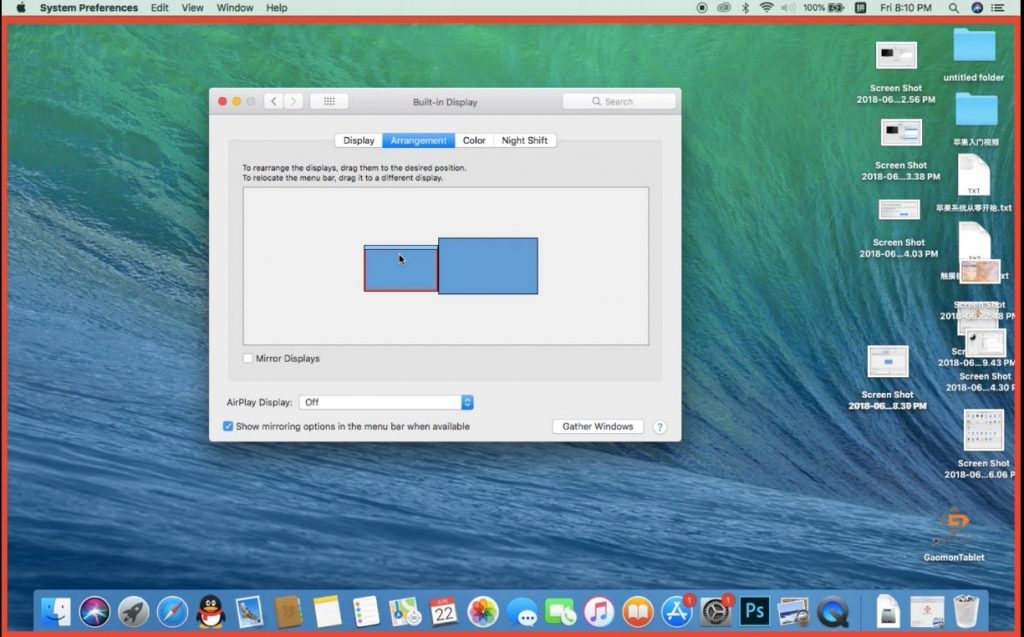
Task: Open the Apple menu
Action: pos(20,7)
